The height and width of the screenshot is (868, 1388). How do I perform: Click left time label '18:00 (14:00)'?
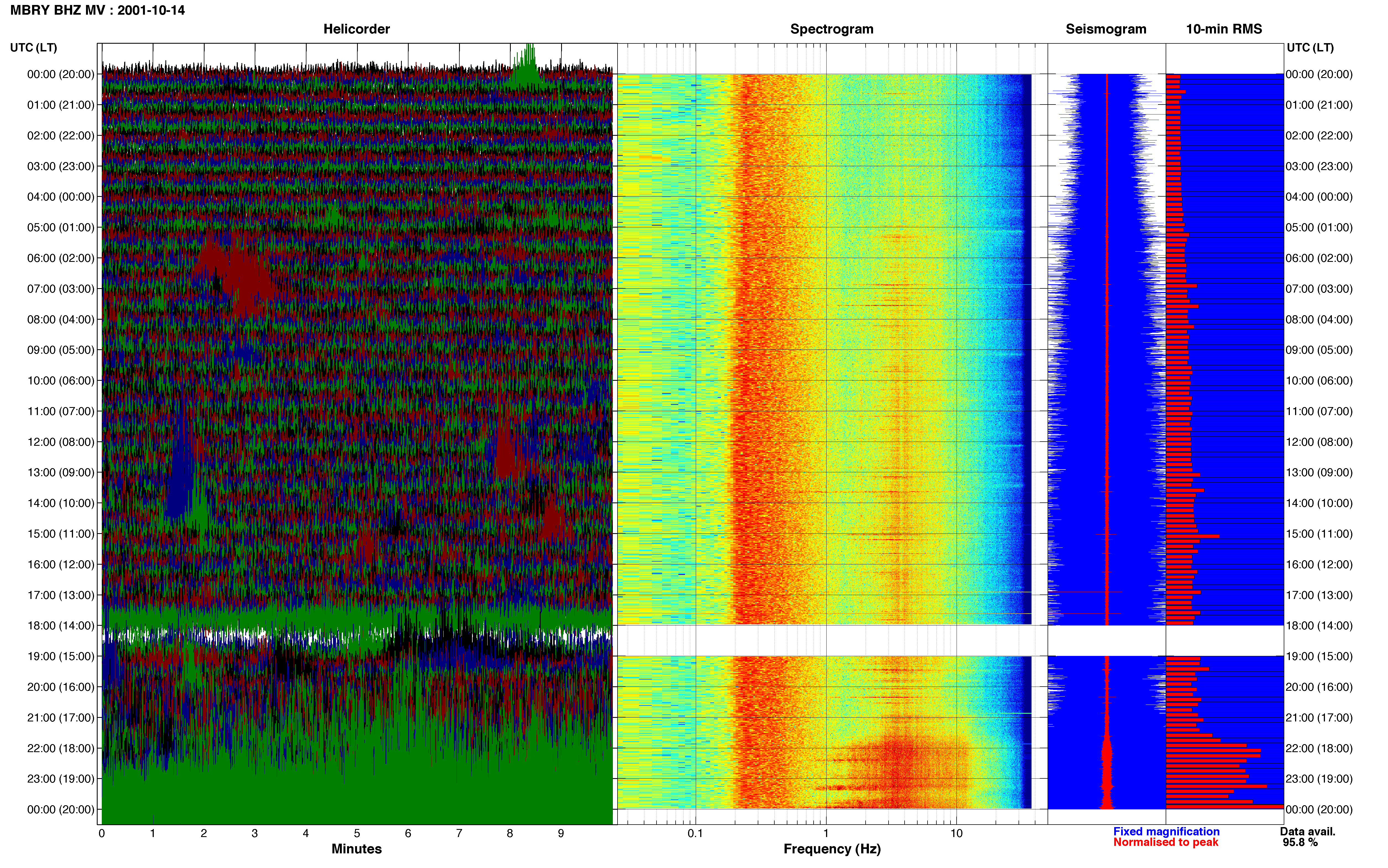(61, 626)
